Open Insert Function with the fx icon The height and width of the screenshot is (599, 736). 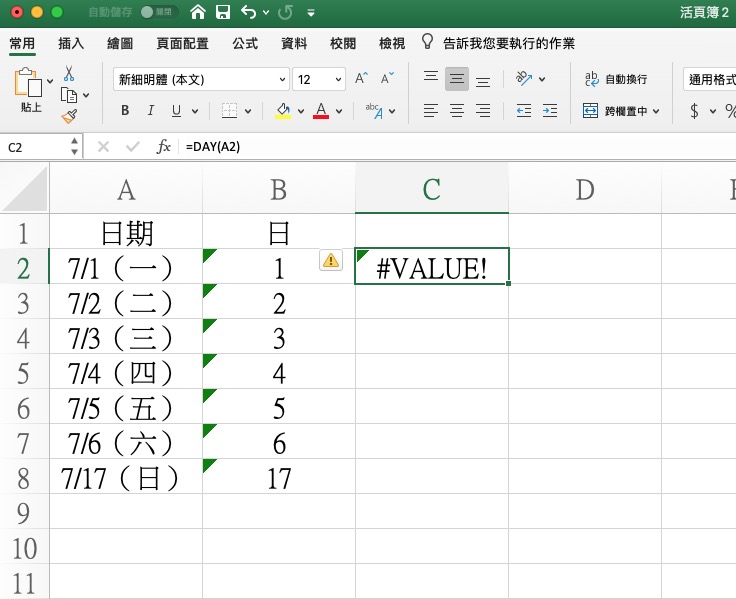pos(163,146)
